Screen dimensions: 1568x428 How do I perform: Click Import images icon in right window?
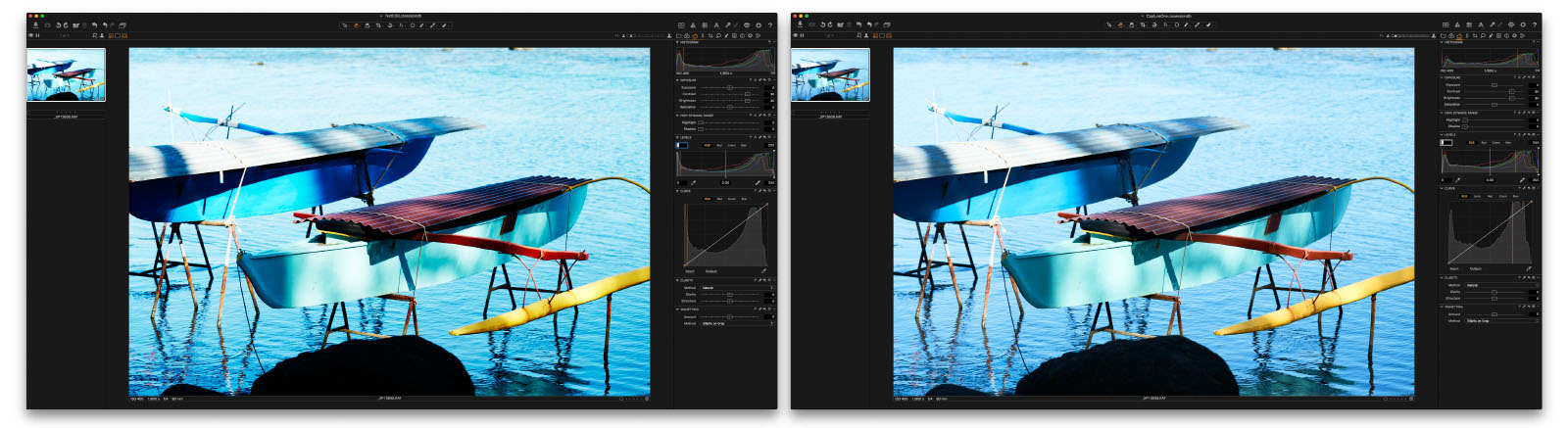(800, 25)
